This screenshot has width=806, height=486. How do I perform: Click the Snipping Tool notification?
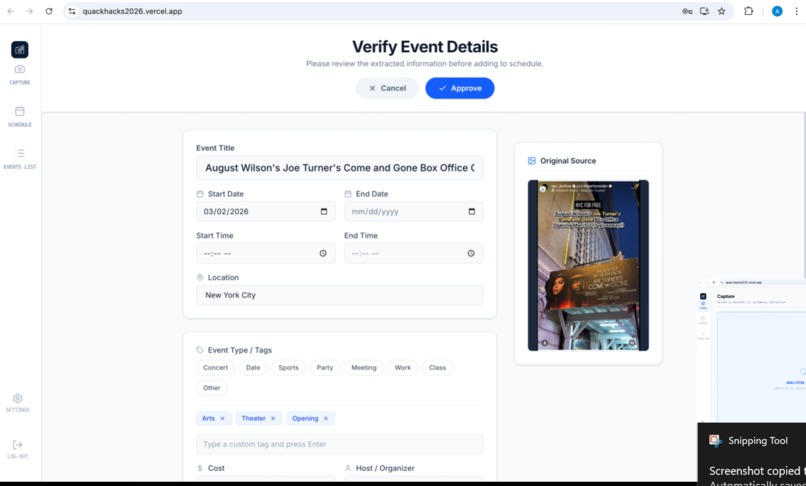(752, 454)
